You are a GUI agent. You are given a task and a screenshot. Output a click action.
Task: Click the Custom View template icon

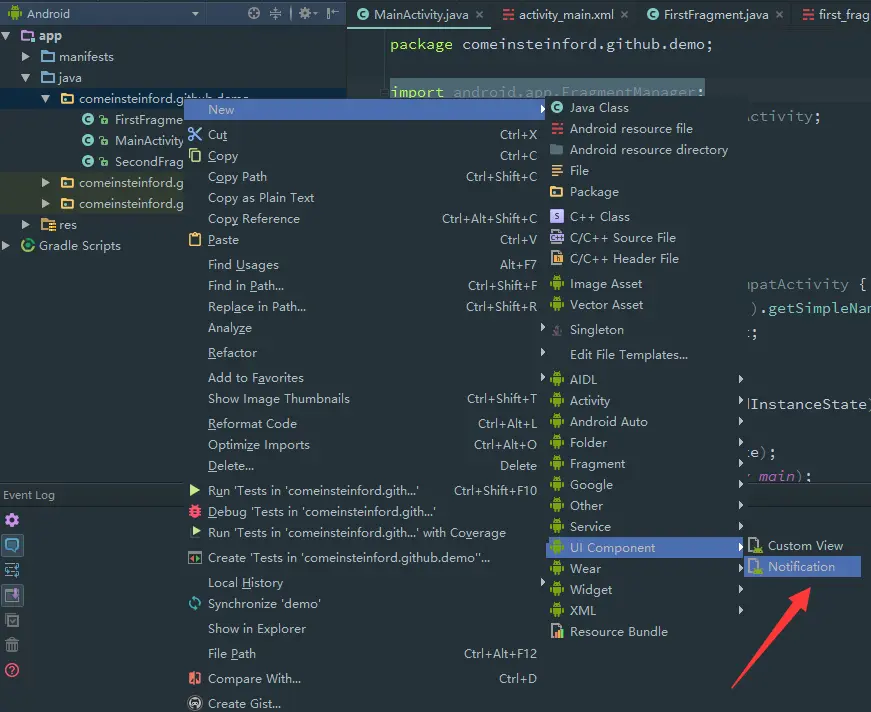point(754,545)
